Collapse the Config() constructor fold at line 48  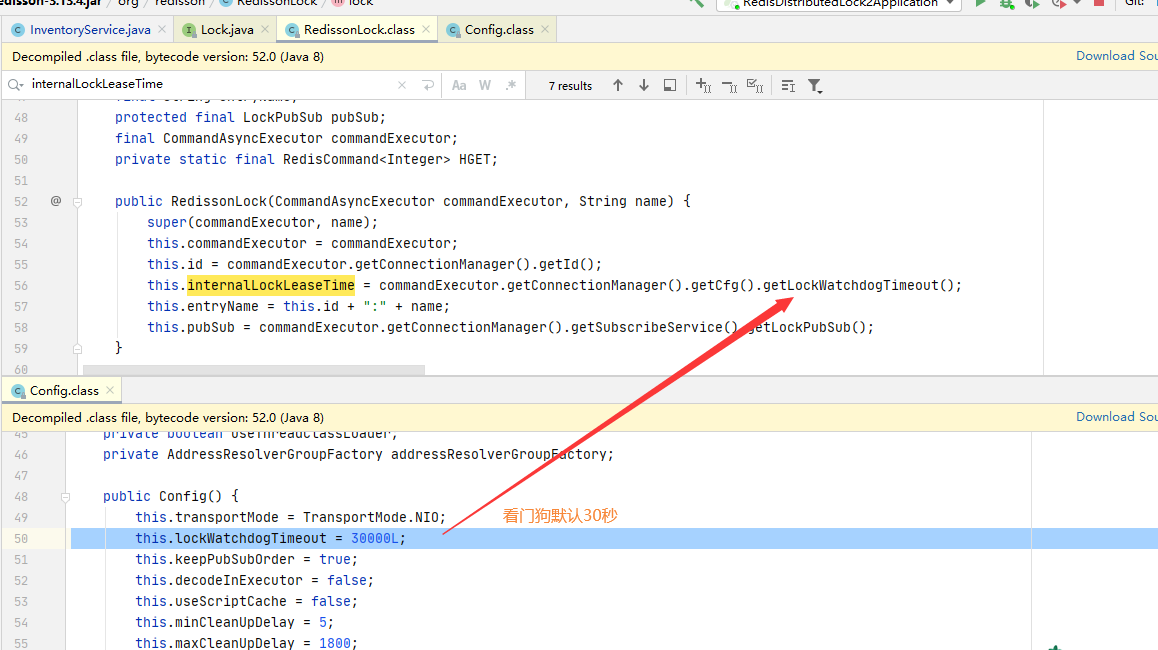(66, 497)
